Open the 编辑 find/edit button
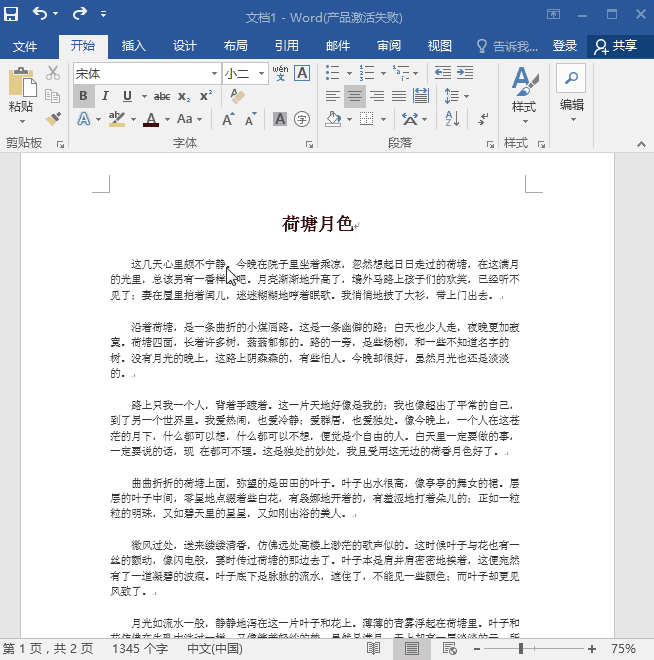654x660 pixels. pos(572,95)
